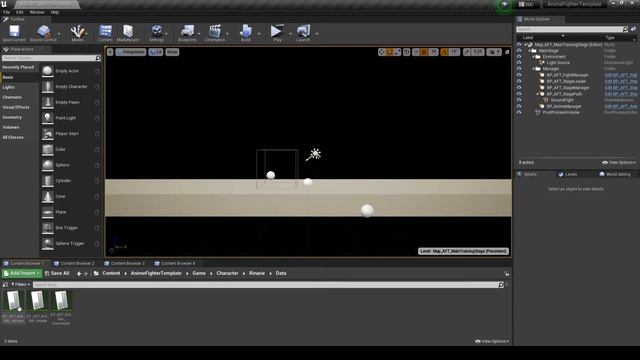Open the Filters button in Content Browser
The height and width of the screenshot is (360, 640).
[20, 284]
